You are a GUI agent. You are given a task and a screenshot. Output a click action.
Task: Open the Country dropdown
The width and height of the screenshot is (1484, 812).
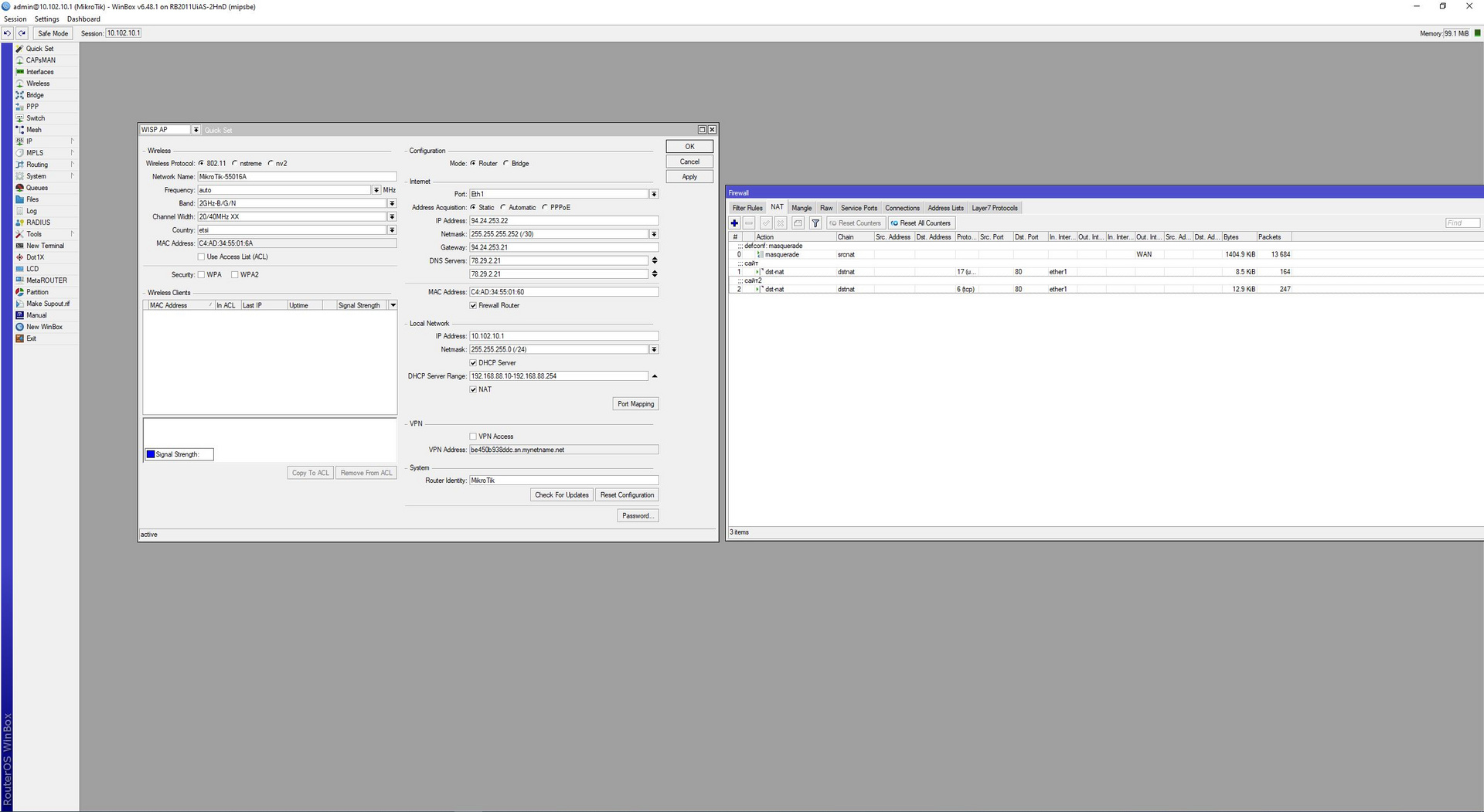click(393, 230)
